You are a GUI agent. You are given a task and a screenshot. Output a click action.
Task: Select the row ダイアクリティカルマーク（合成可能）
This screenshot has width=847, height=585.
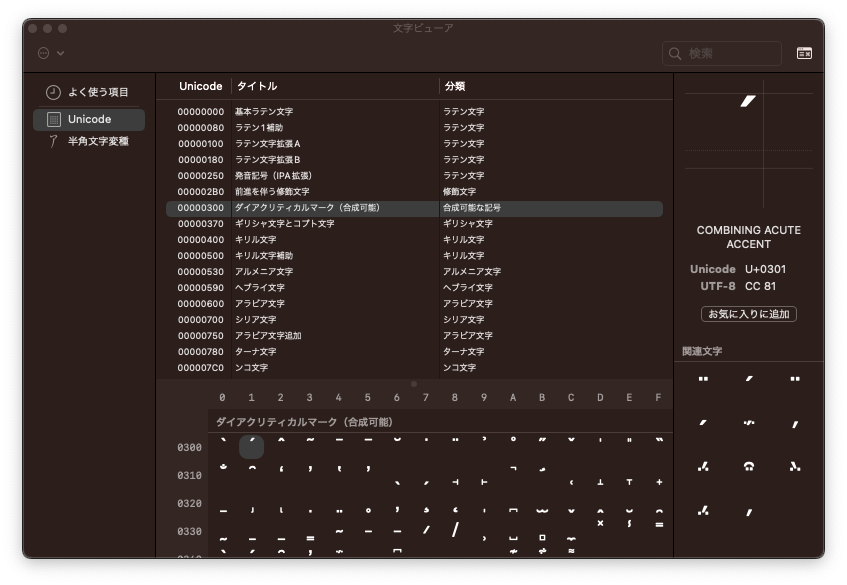coord(414,208)
